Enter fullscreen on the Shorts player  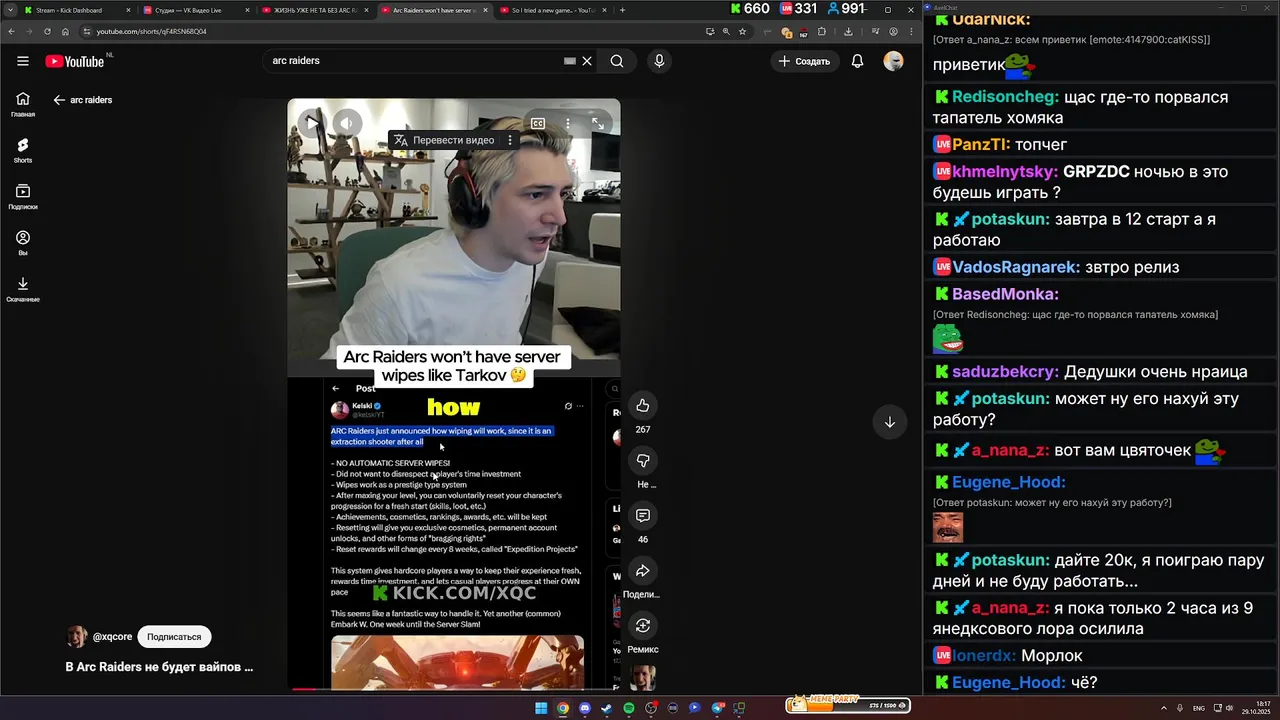click(597, 123)
